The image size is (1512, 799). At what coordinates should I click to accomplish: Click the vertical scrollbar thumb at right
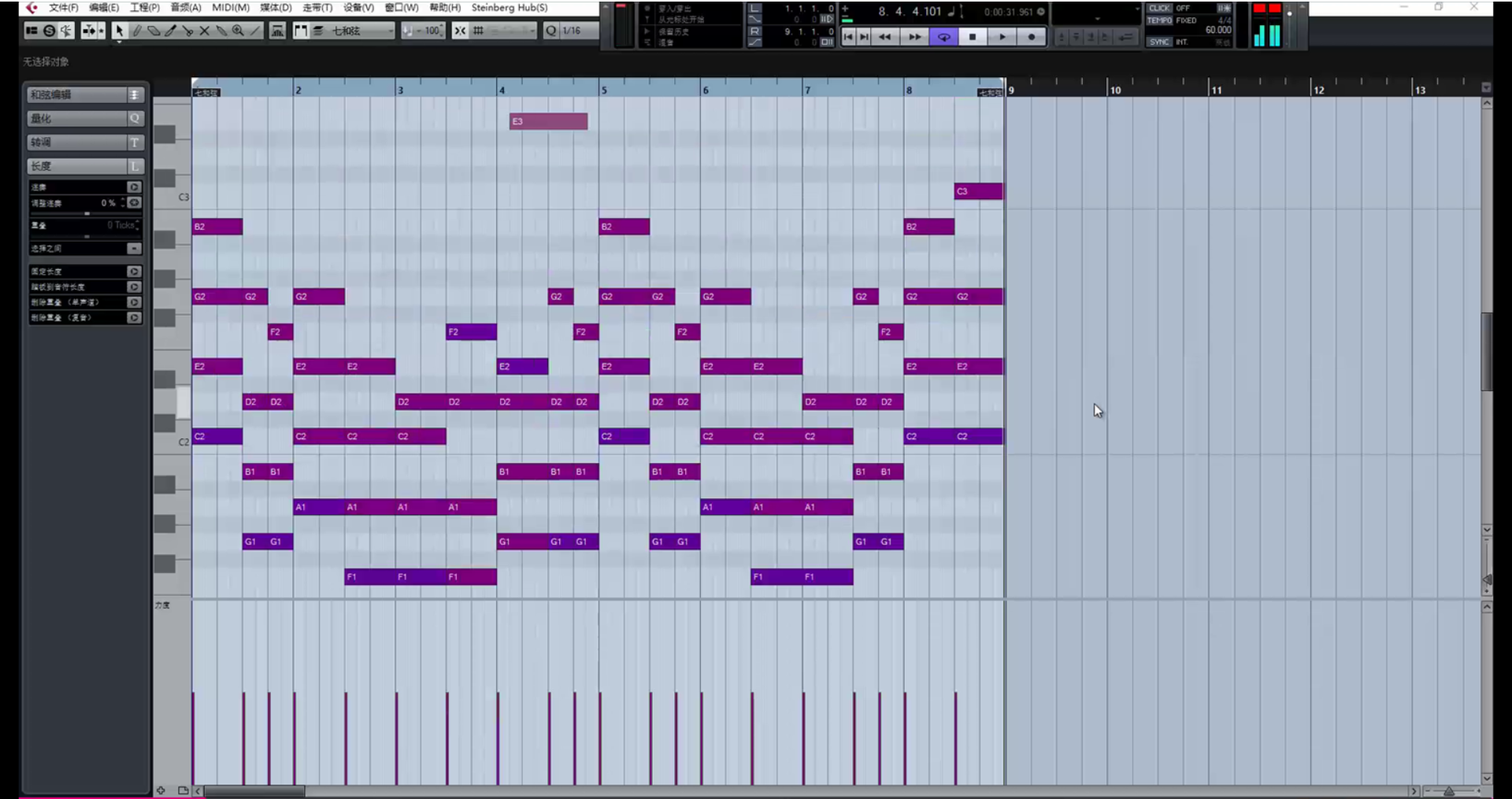click(1487, 352)
